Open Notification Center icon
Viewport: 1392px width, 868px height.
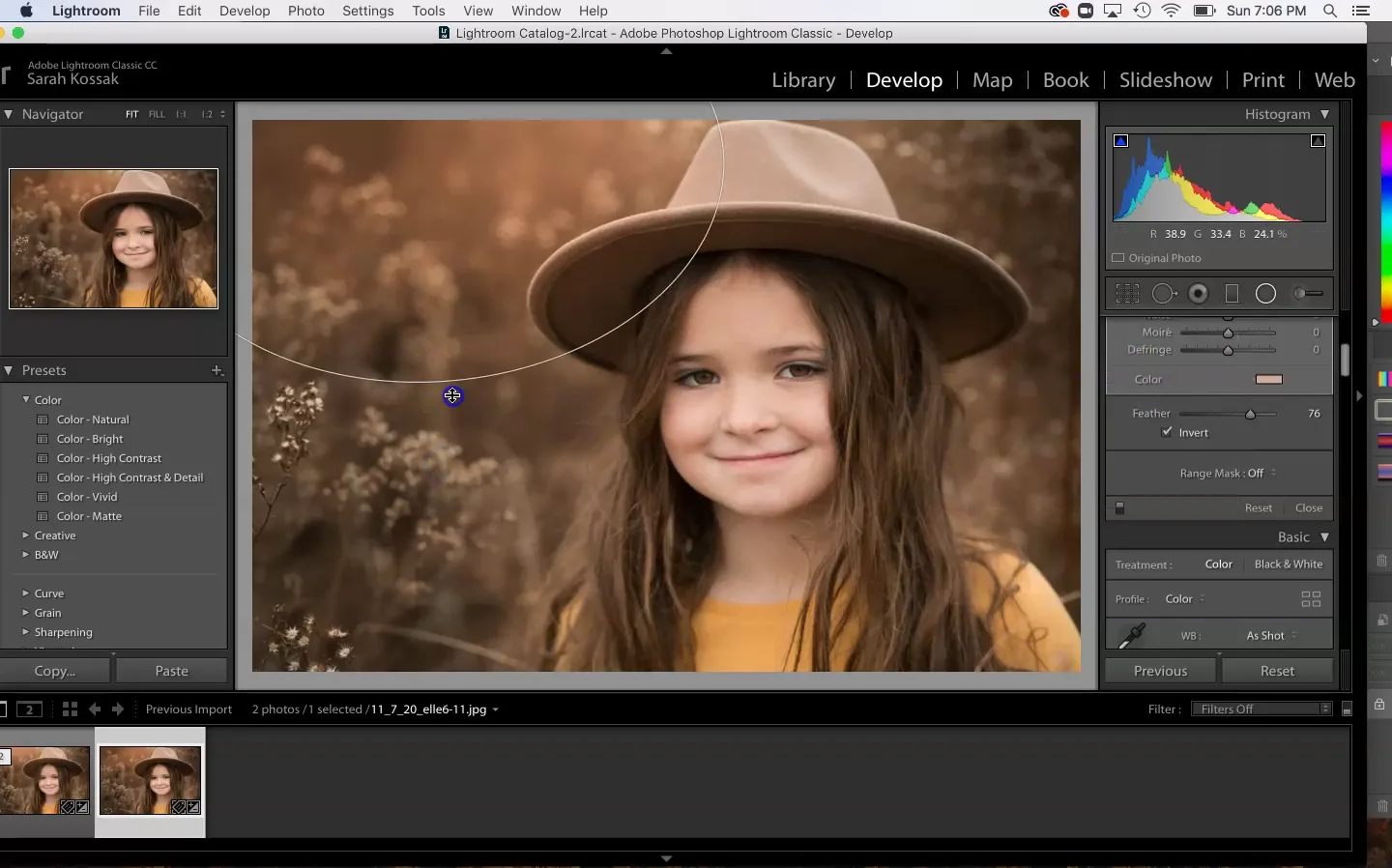[x=1361, y=11]
